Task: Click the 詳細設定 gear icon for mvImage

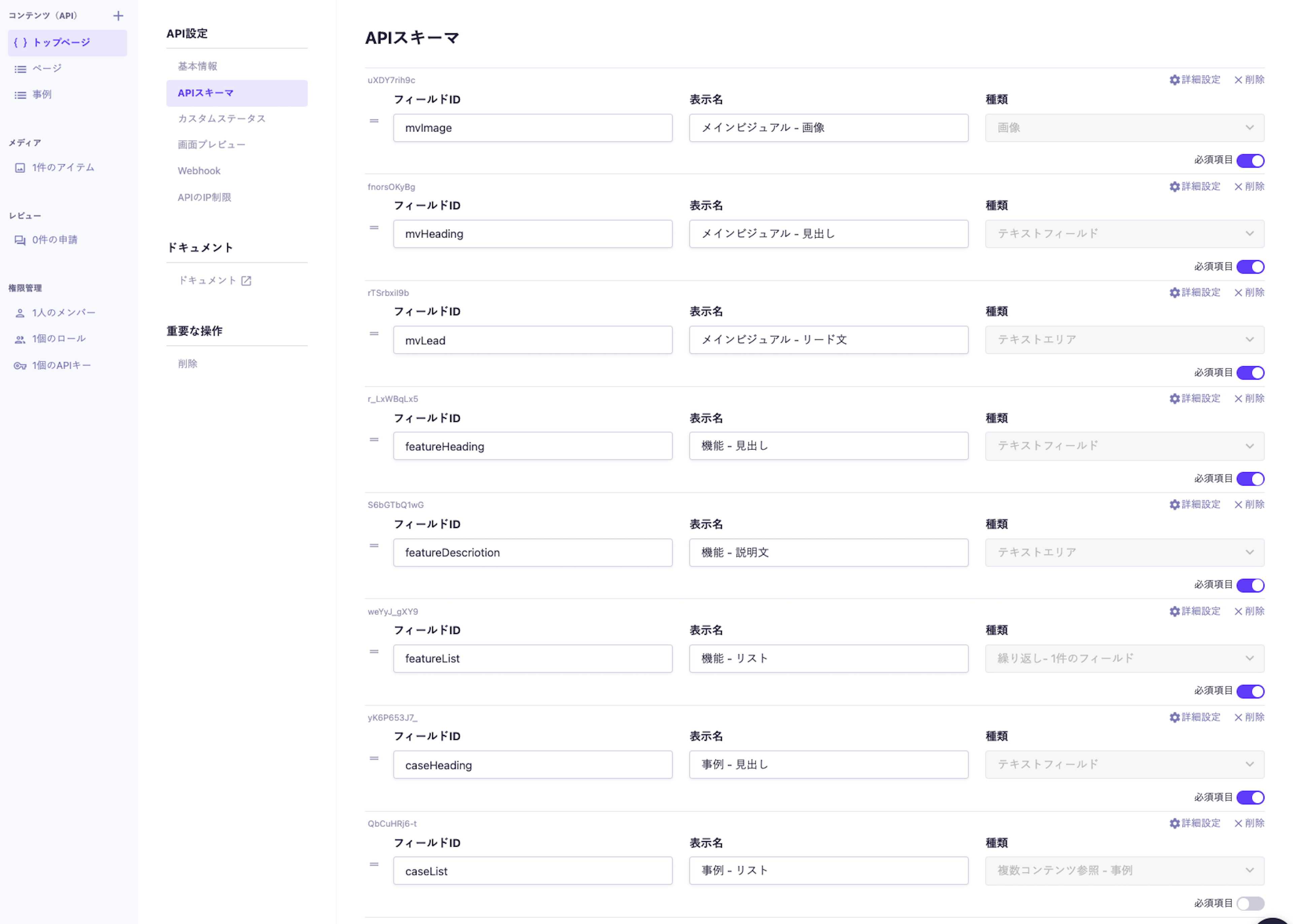Action: (x=1174, y=80)
